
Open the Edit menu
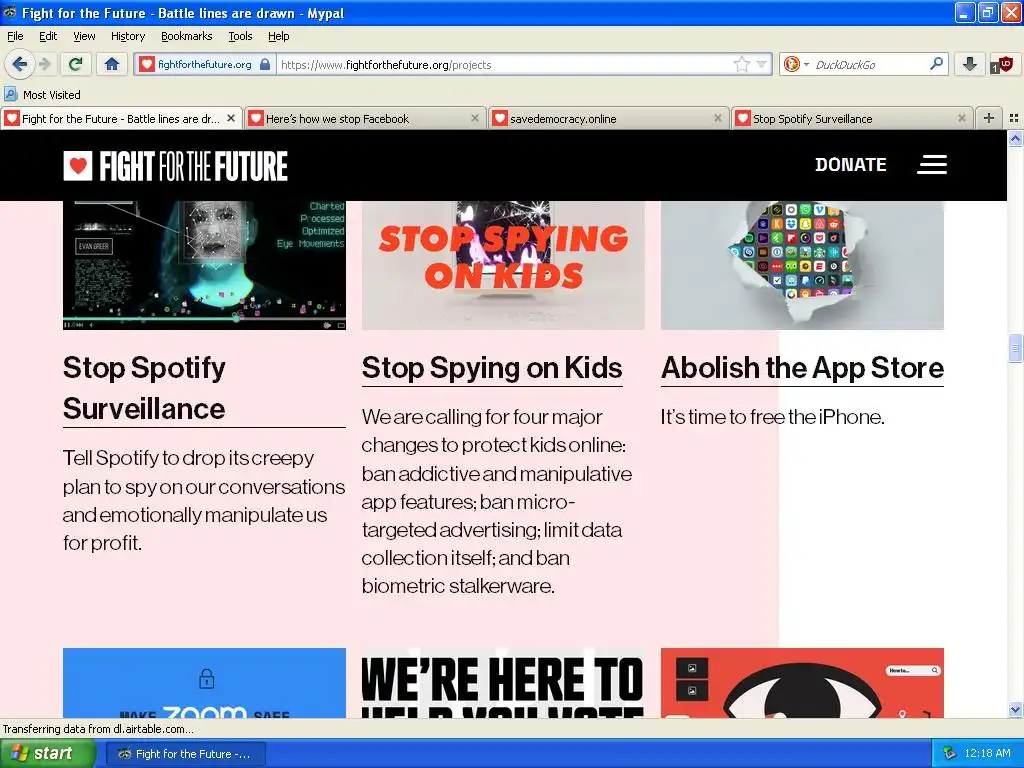(x=48, y=36)
